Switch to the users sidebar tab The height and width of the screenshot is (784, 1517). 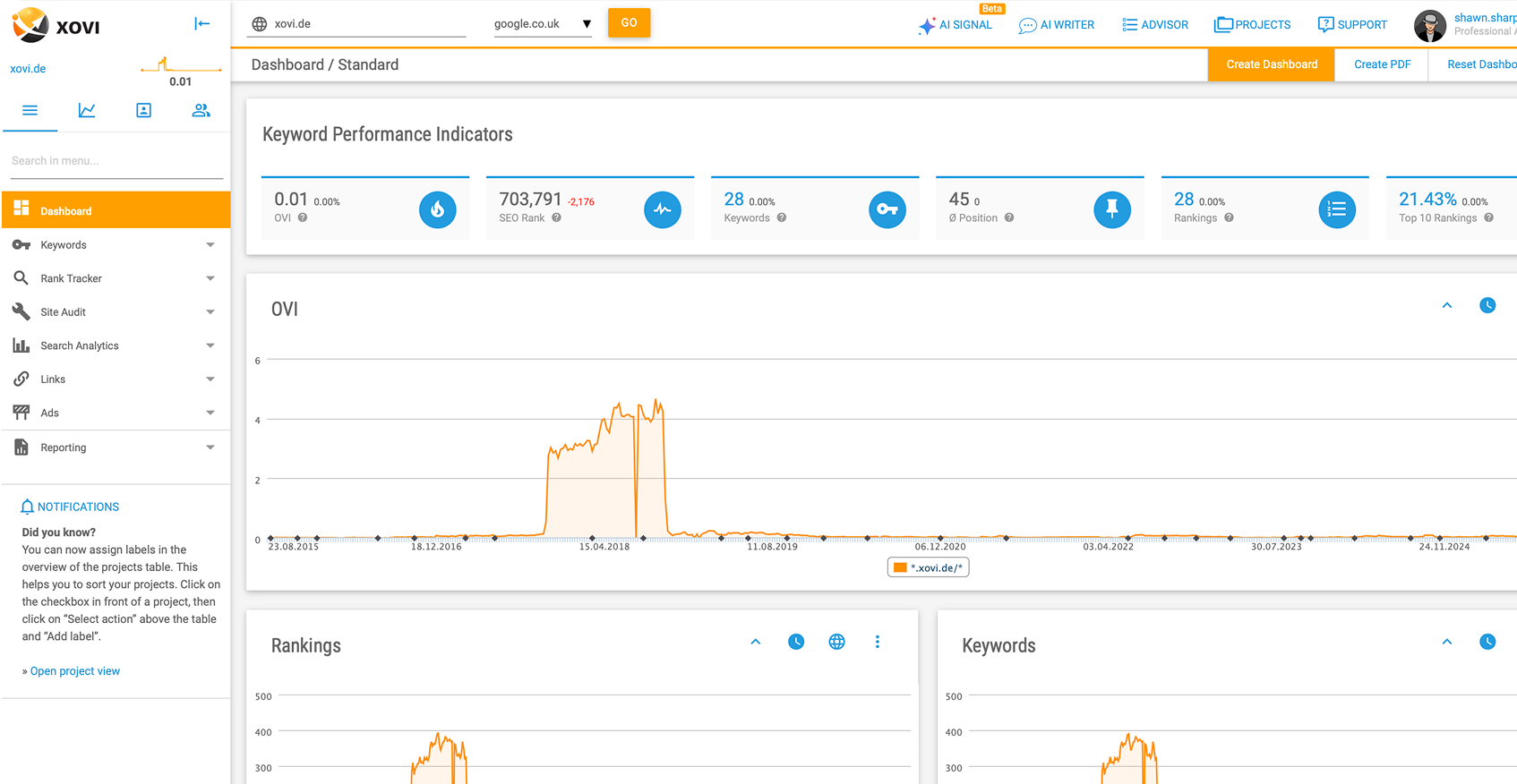coord(201,110)
